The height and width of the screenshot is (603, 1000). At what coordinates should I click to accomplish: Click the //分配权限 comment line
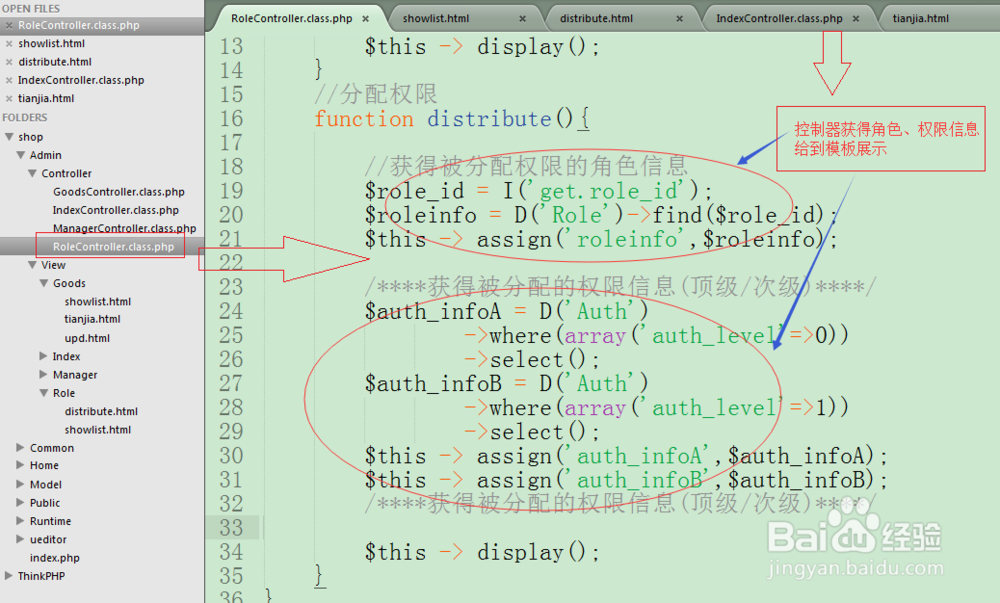coord(376,95)
